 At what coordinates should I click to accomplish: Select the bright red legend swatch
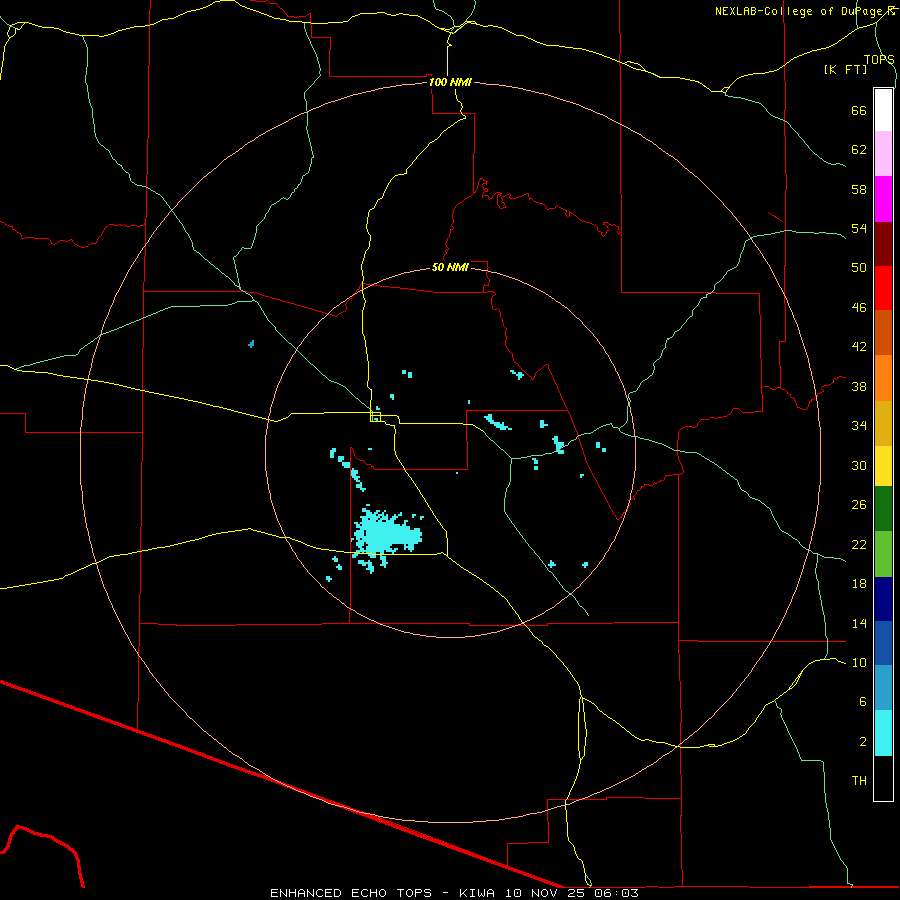(x=883, y=288)
